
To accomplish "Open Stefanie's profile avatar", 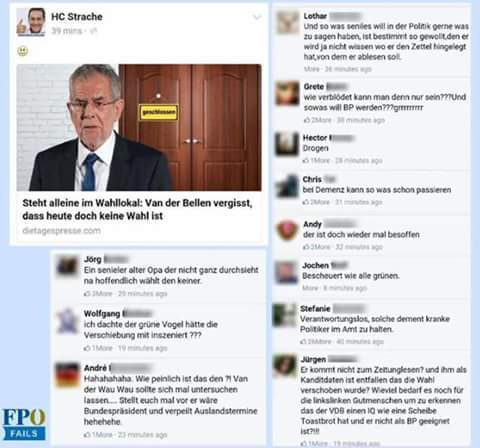I will [x=284, y=315].
